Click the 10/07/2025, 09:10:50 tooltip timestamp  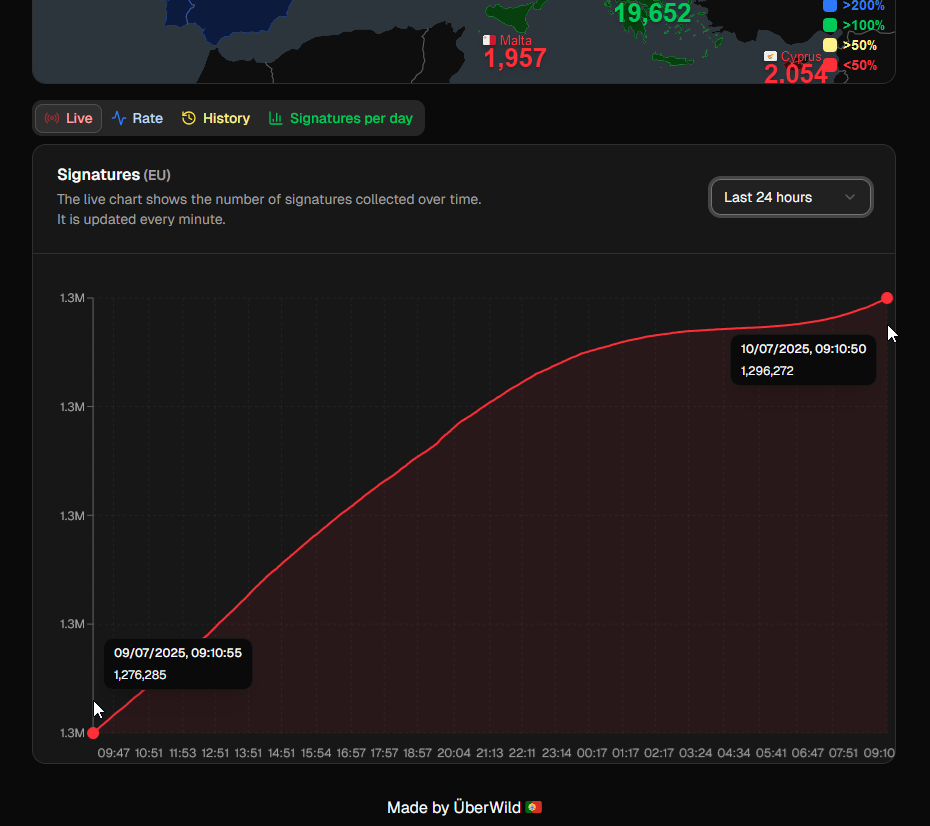tap(803, 349)
